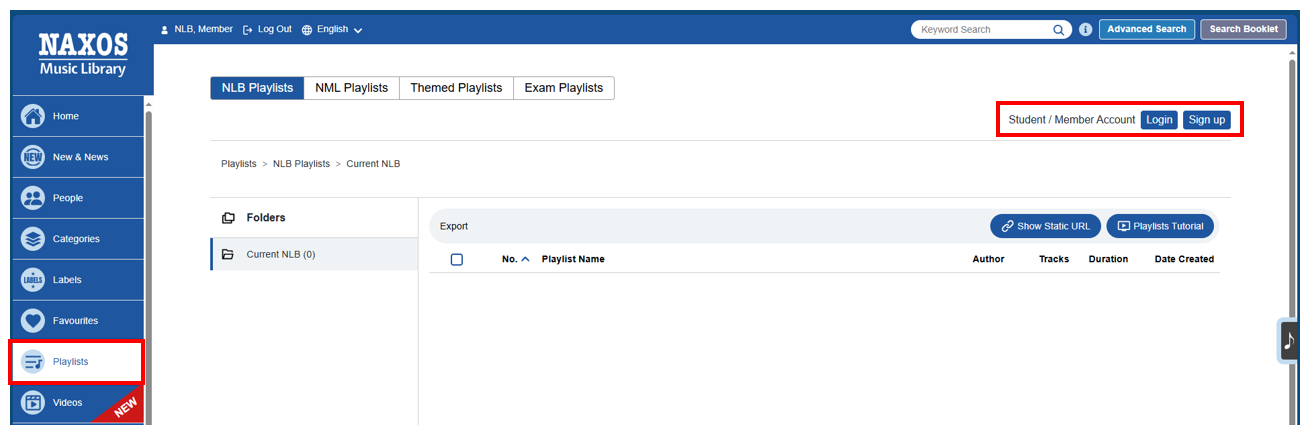1305x425 pixels.
Task: Open the Favourites heart icon
Action: (33, 321)
